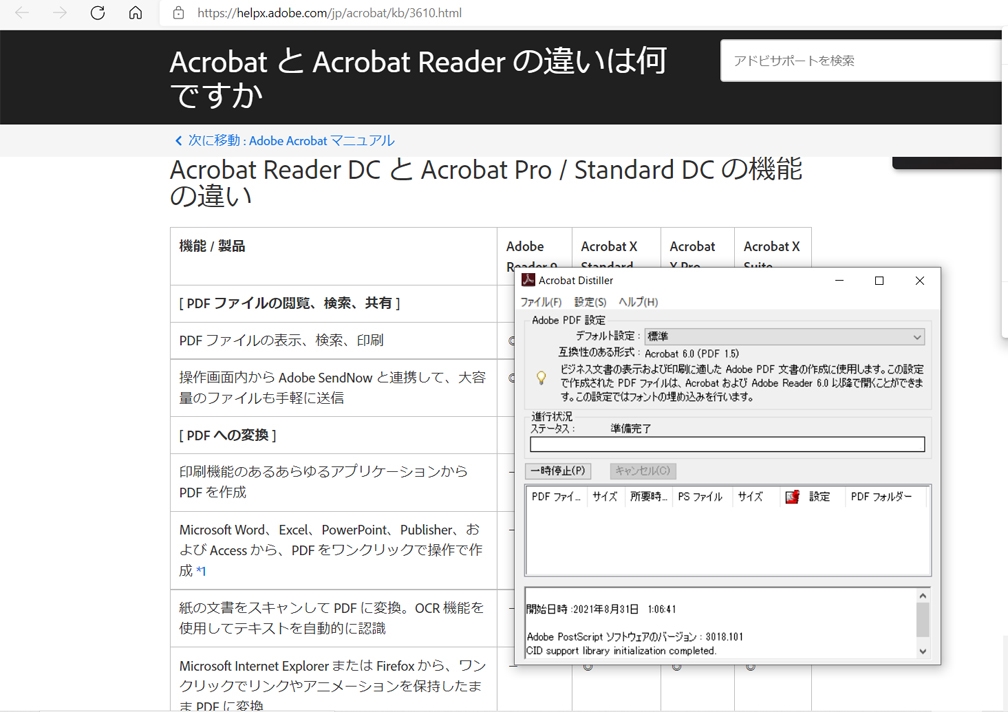Click the down arrow of the log scrollbar
Viewport: 1008px width, 712px height.
[923, 651]
